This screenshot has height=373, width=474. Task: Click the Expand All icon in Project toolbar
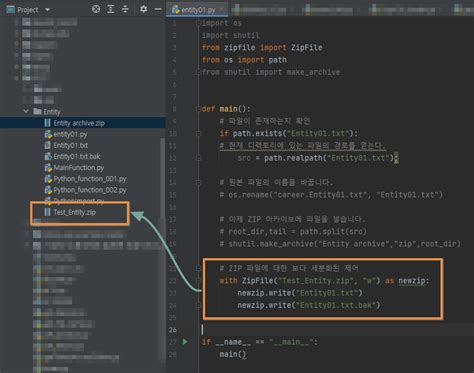[111, 9]
